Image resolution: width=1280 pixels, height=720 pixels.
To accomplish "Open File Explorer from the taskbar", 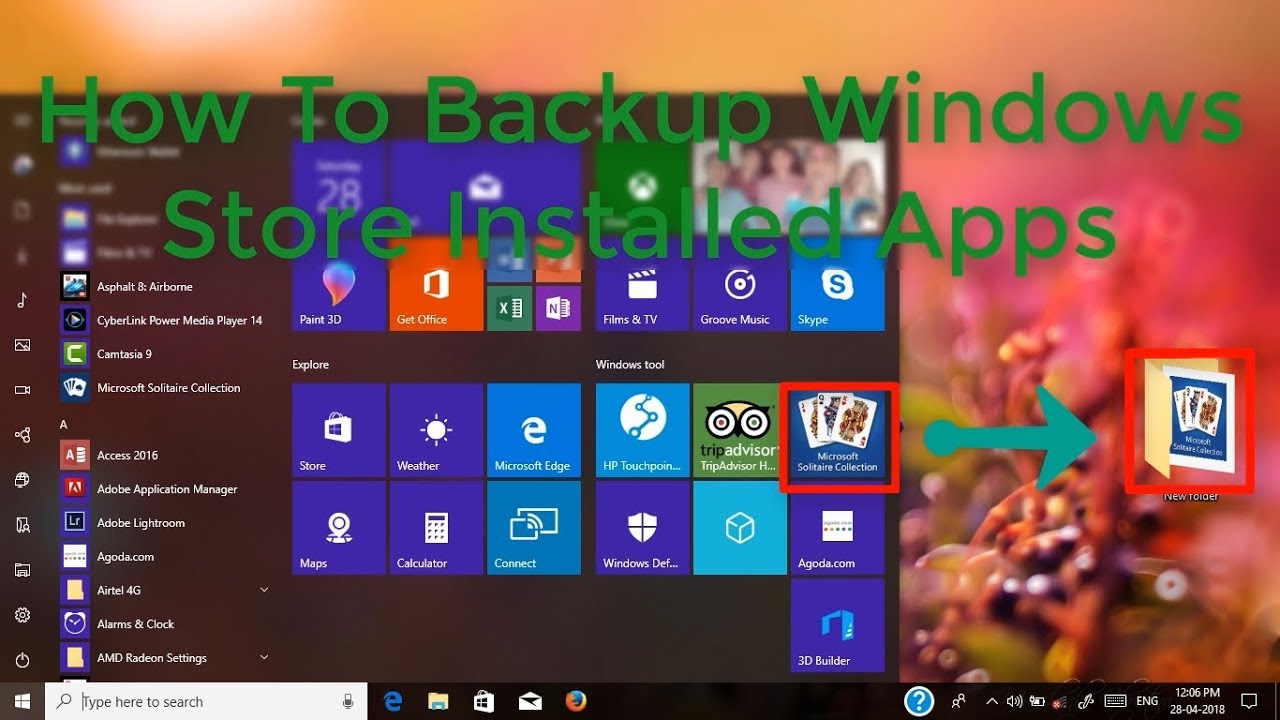I will [438, 702].
